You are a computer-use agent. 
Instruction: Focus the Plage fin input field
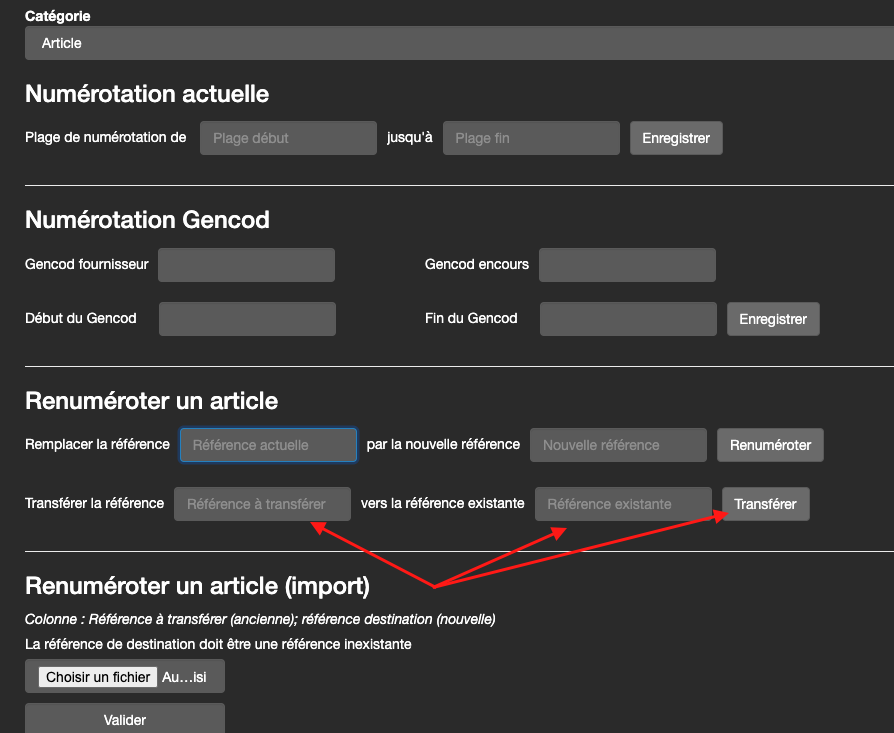click(531, 138)
